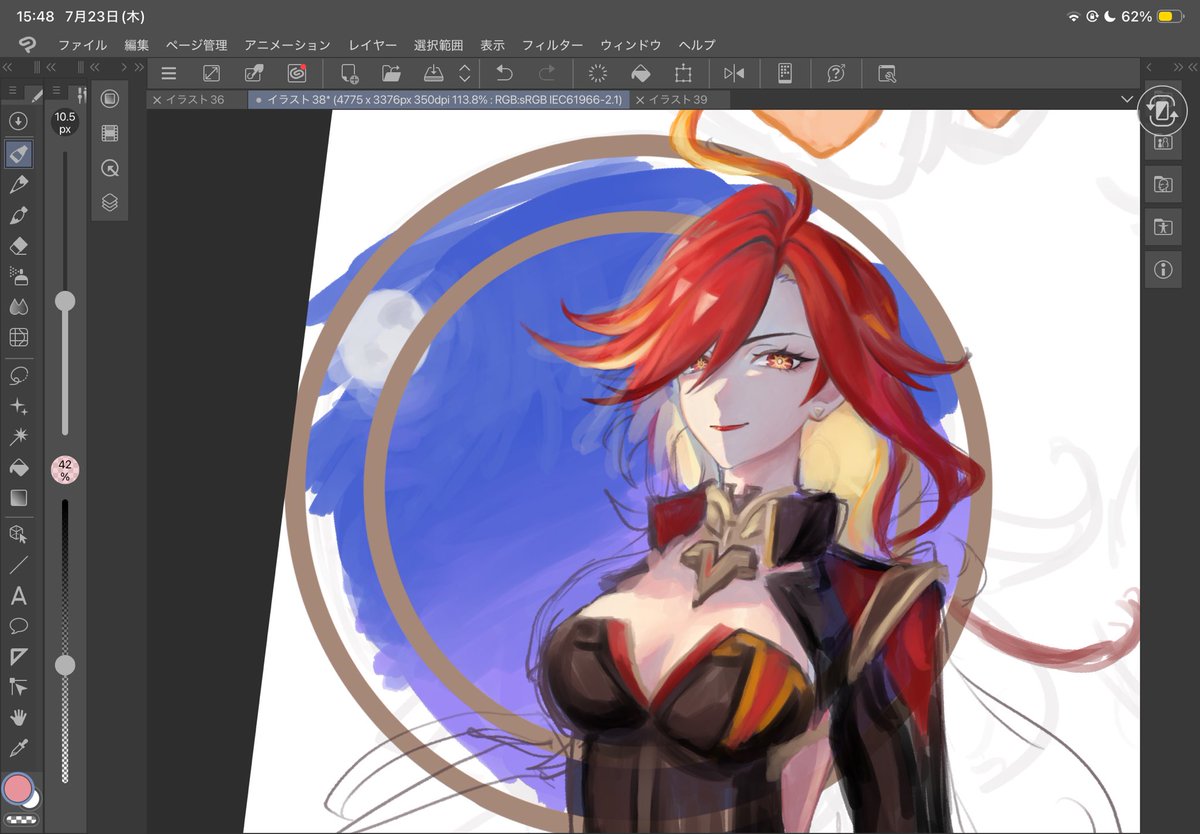Select the Frame border grid tool
This screenshot has height=834, width=1200.
18,337
